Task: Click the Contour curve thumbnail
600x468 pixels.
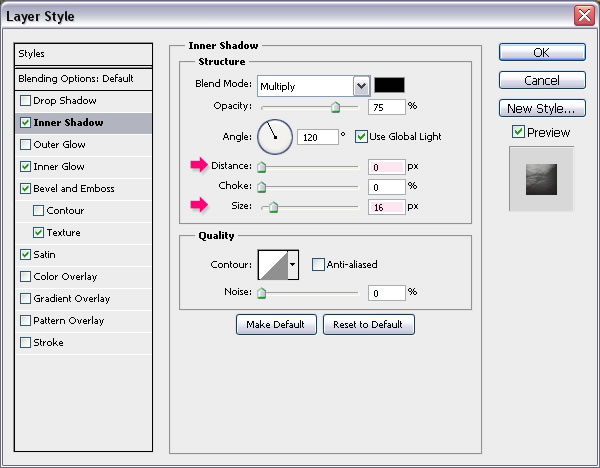Action: click(273, 265)
